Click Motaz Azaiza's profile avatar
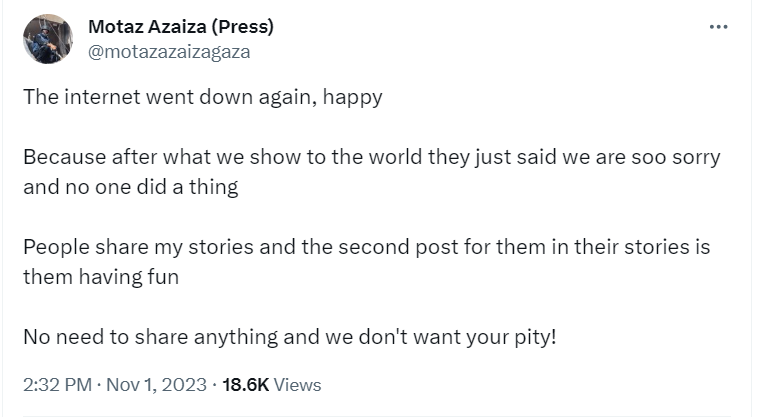This screenshot has width=757, height=417. 48,39
